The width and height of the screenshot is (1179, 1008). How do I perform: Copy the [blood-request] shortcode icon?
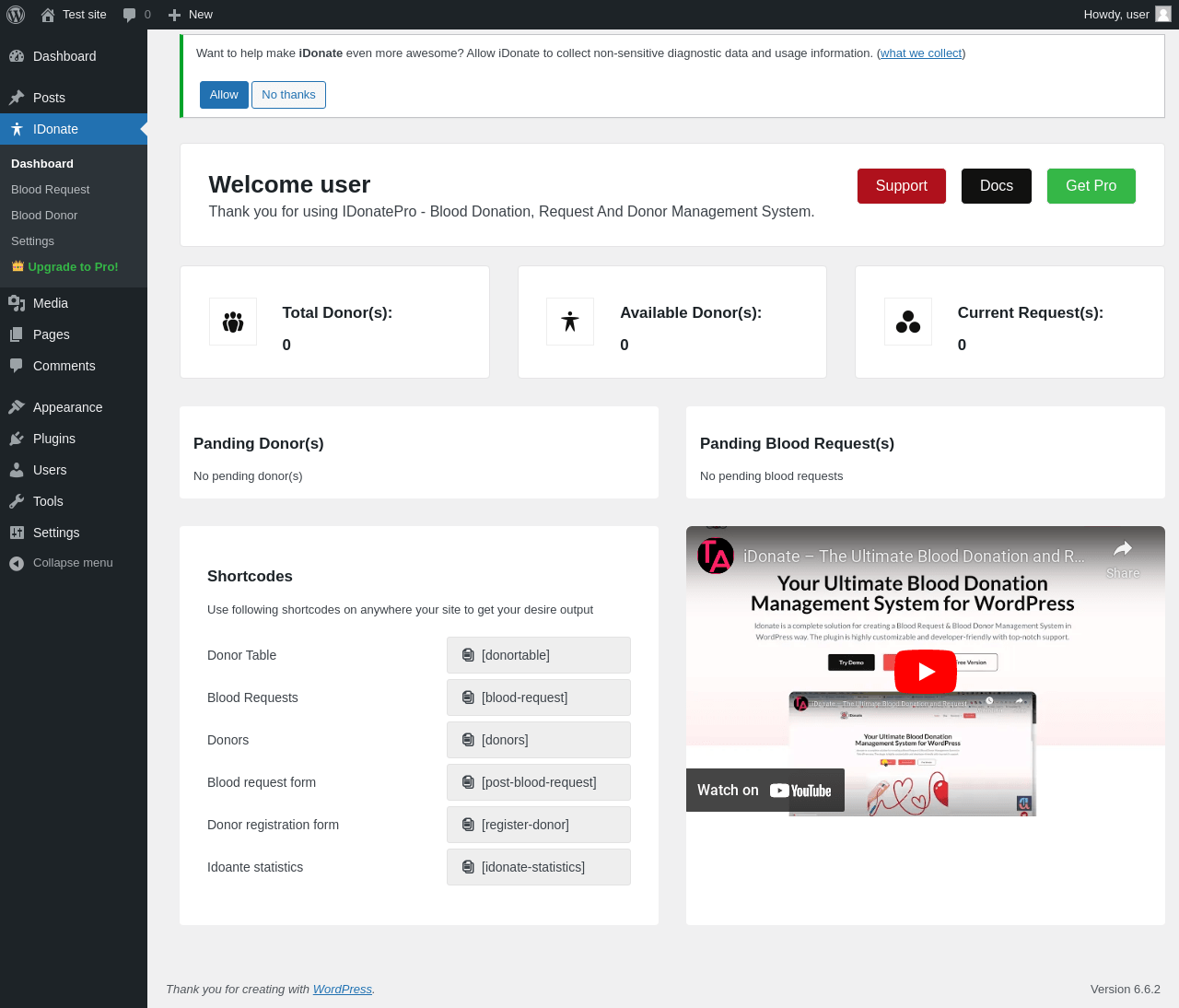tap(468, 697)
